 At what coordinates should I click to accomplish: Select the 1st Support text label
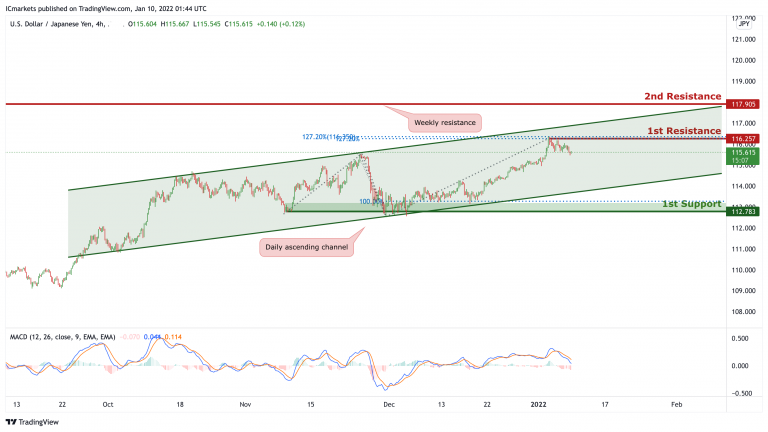(692, 204)
